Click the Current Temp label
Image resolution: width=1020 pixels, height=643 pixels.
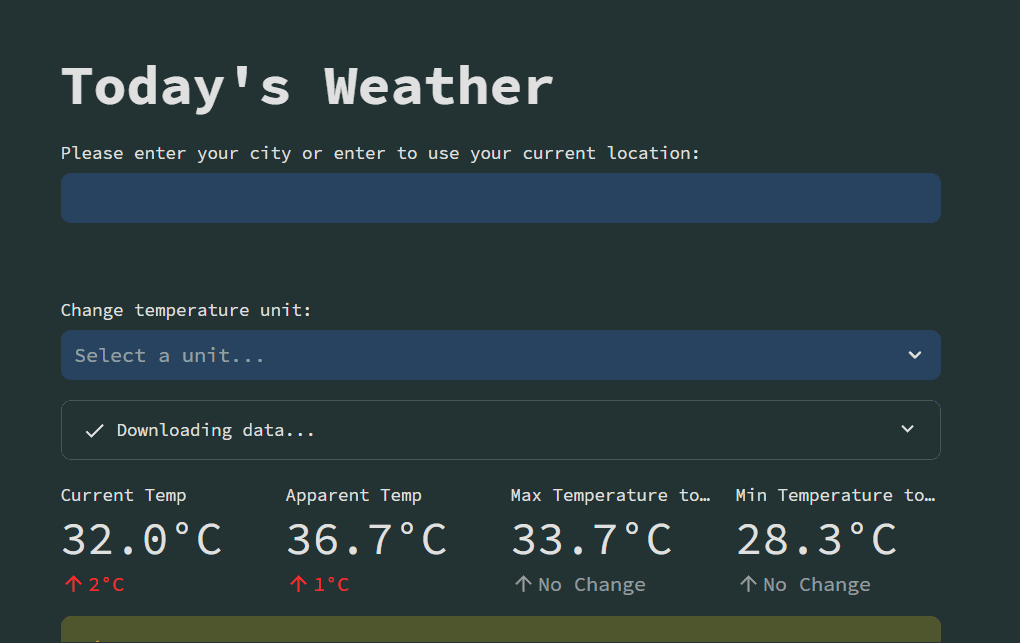coord(123,495)
